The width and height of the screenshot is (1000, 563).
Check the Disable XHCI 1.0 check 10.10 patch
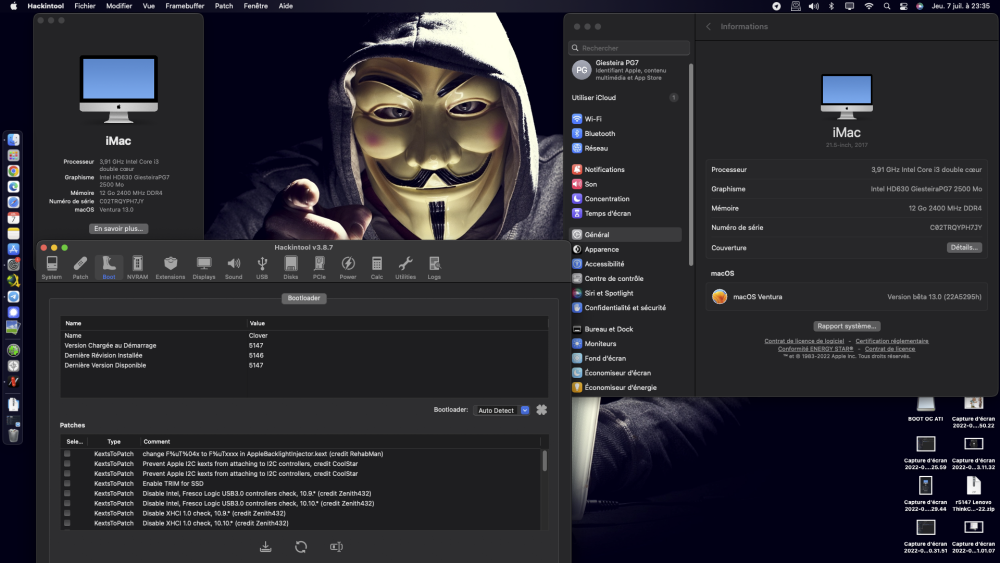[x=67, y=523]
